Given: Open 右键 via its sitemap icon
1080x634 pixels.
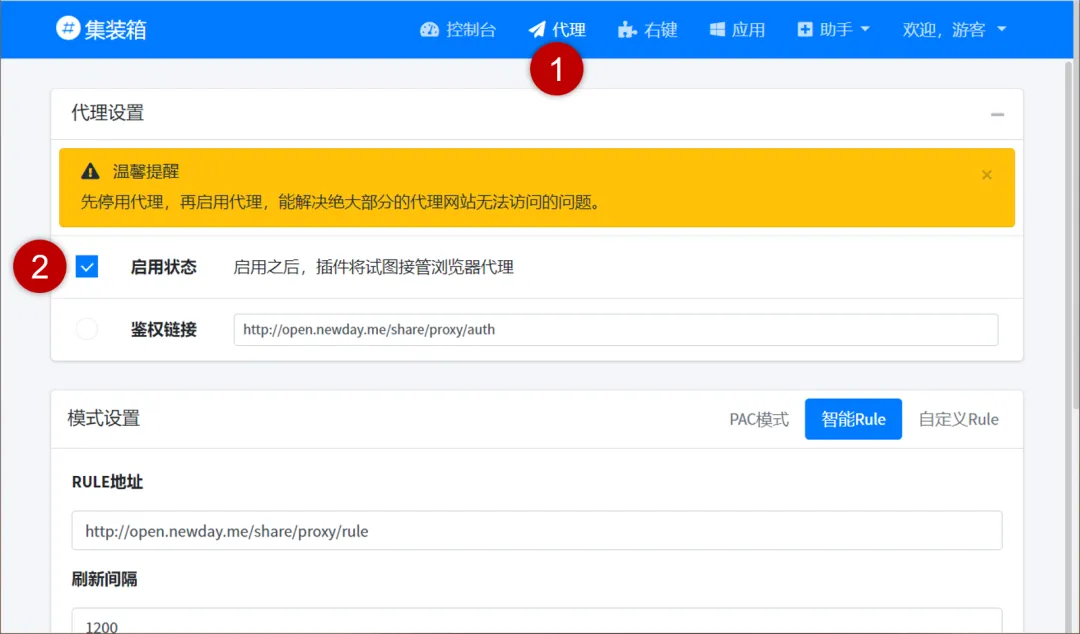Looking at the screenshot, I should (625, 30).
